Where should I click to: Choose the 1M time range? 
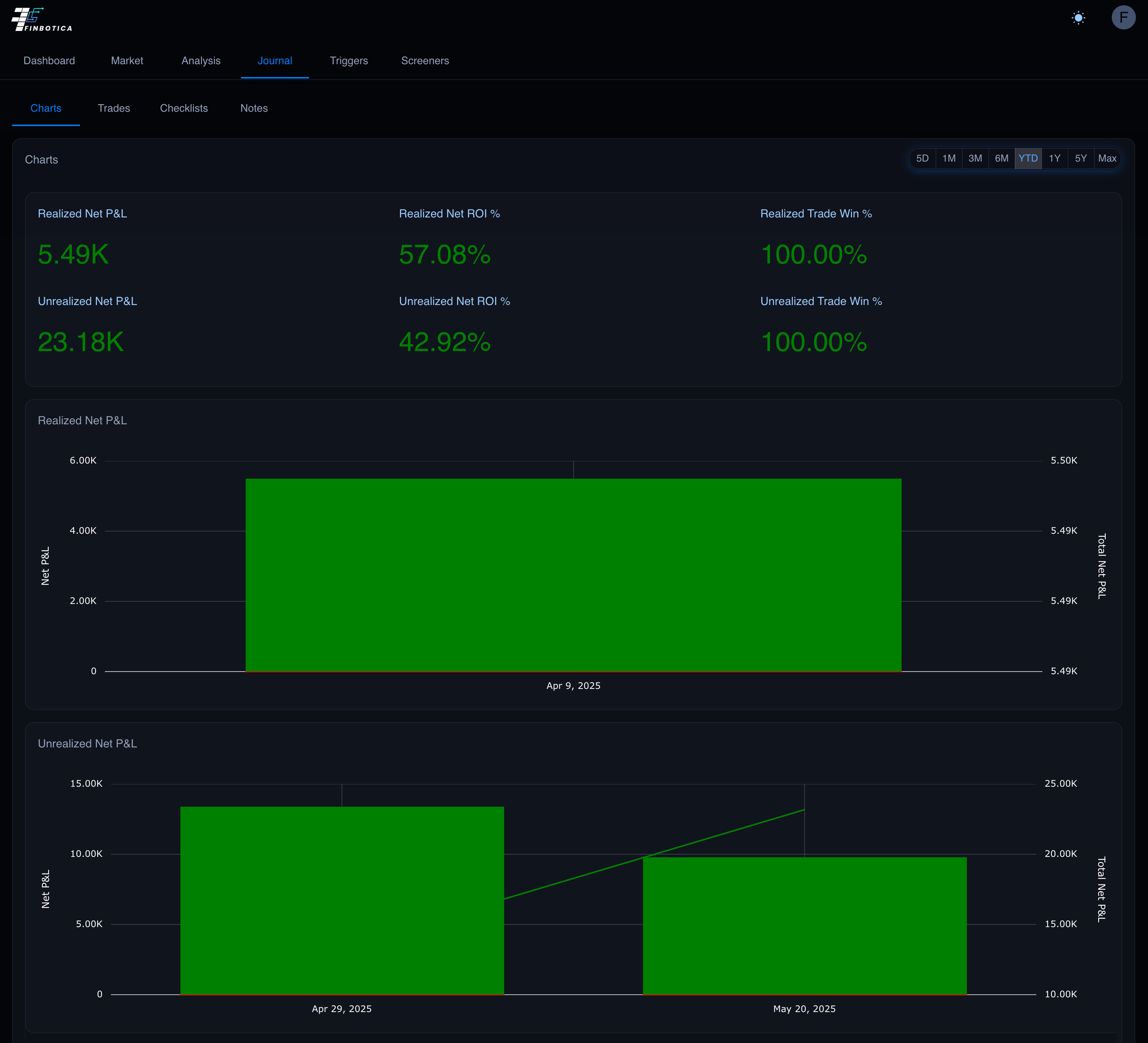coord(949,159)
